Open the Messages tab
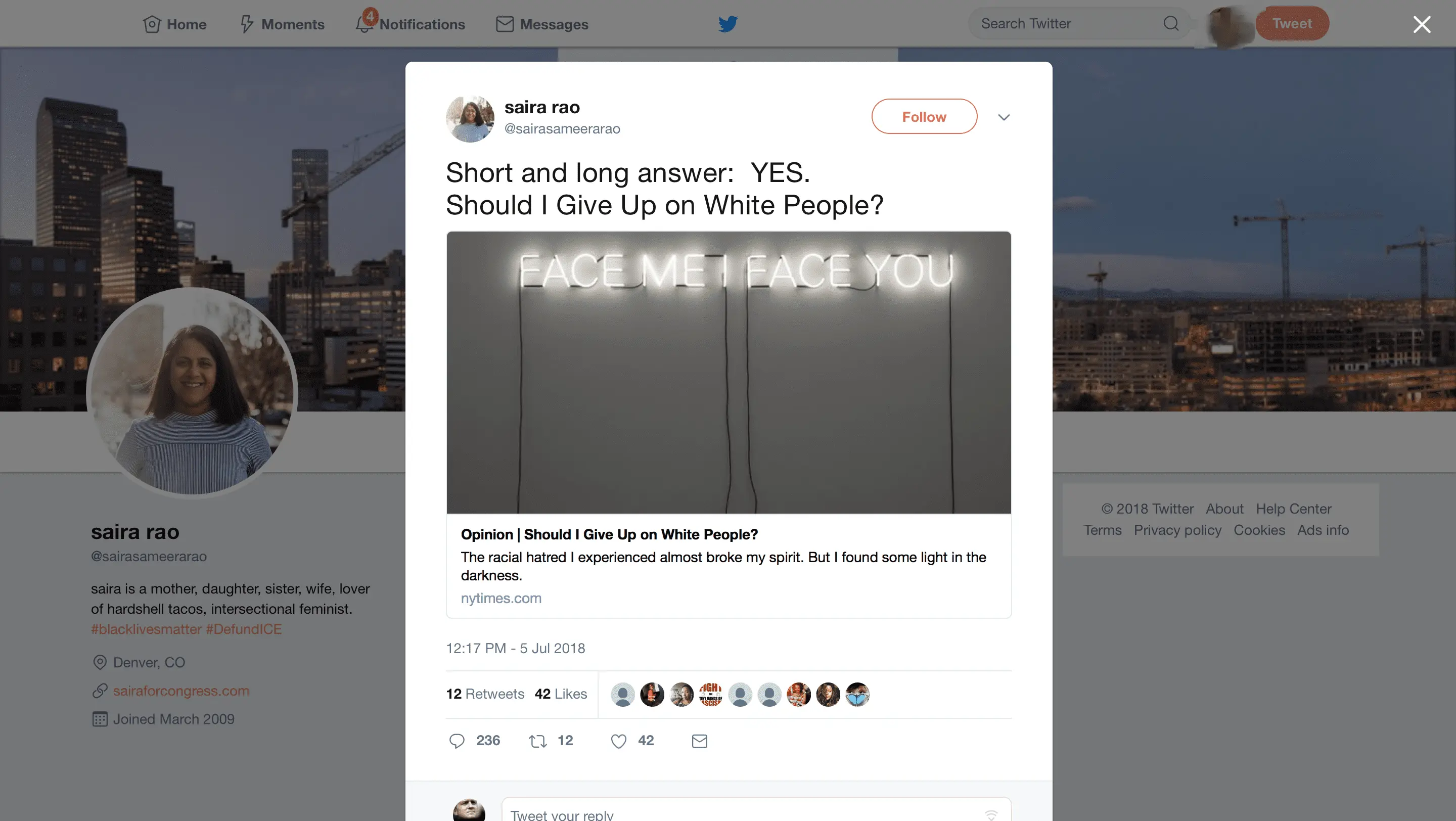Image resolution: width=1456 pixels, height=821 pixels. click(x=542, y=24)
